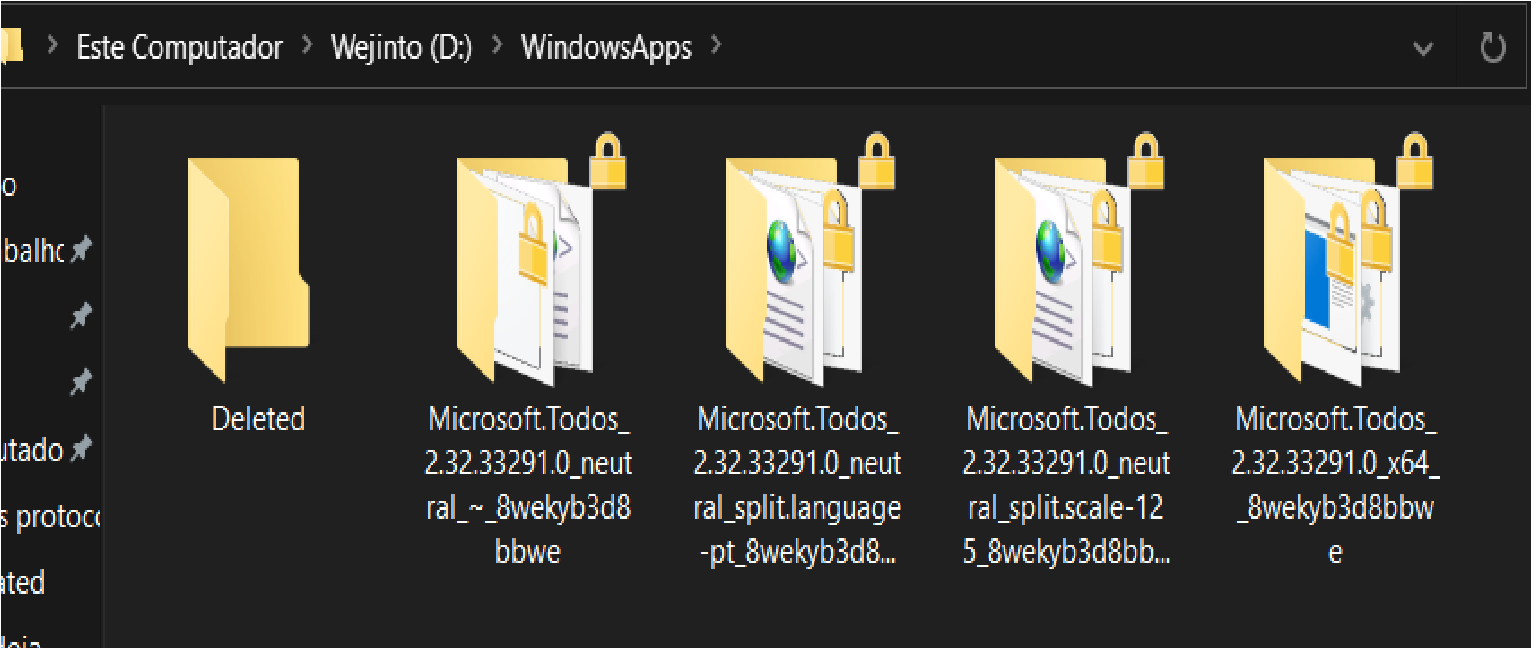Click the WindowsApps breadcrumb
The width and height of the screenshot is (1536, 648).
pos(606,48)
